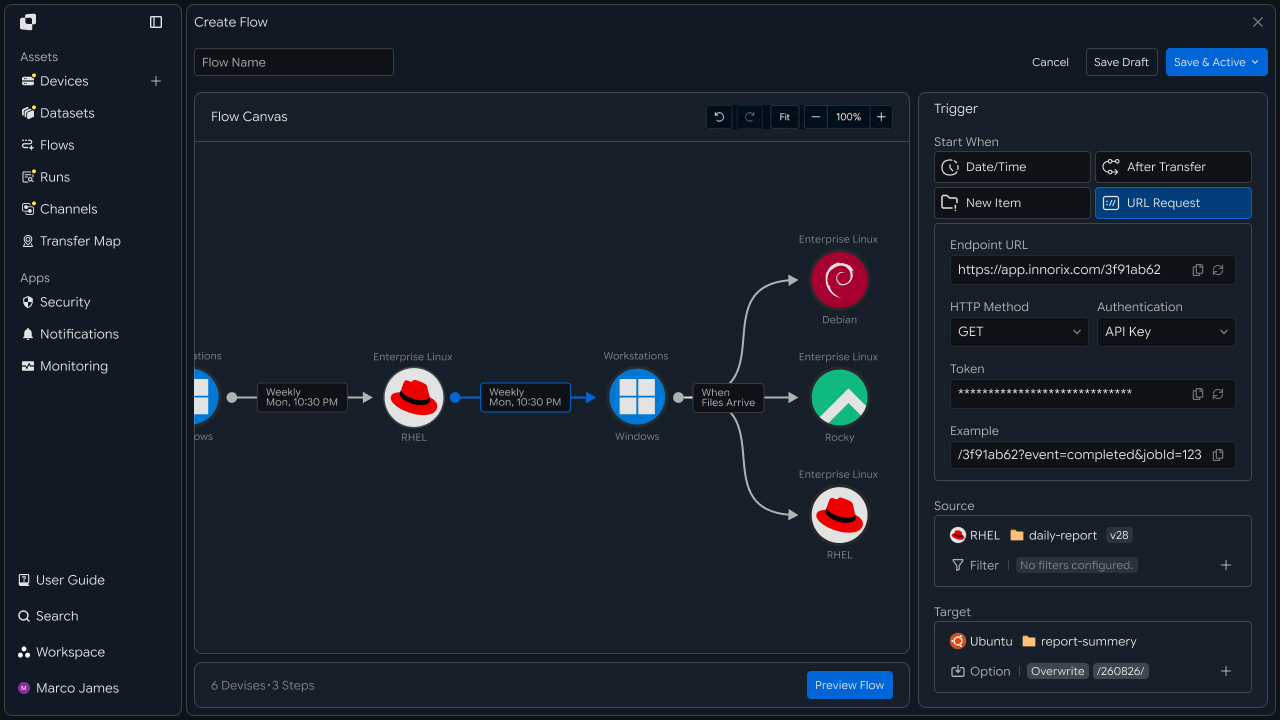Undo last canvas action
The image size is (1280, 720).
(719, 117)
